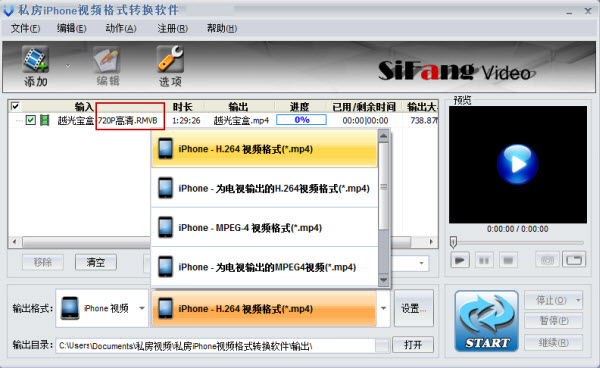600x368 pixels.
Task: Toggle the select-all checkbox in list header
Action: coord(15,106)
